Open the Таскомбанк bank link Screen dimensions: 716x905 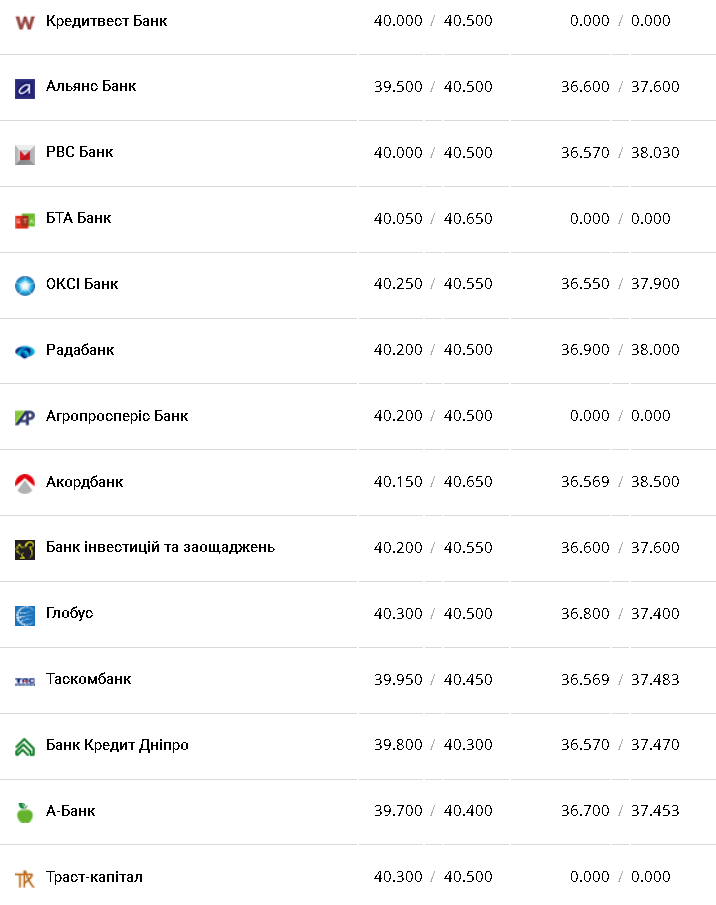(88, 679)
